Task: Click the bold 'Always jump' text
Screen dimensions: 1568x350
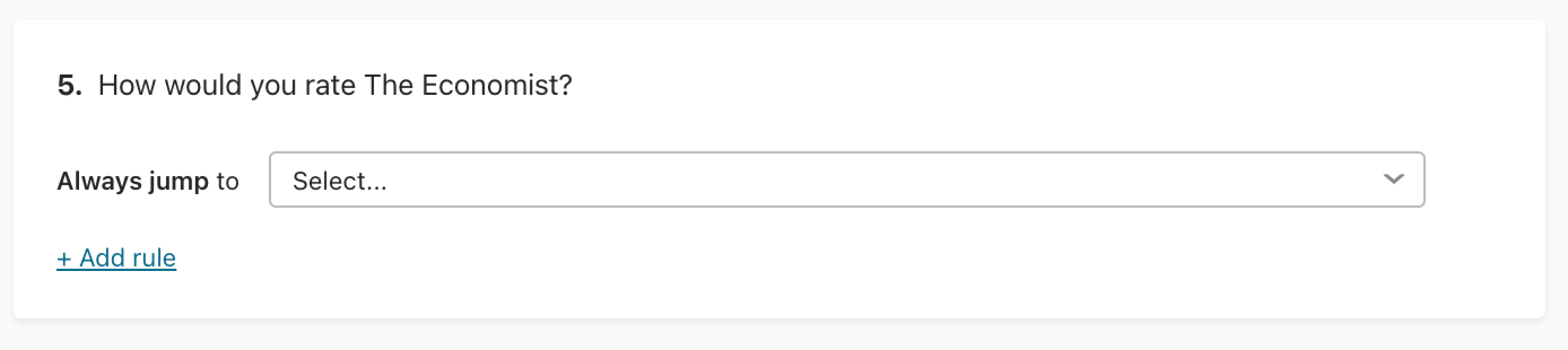Action: (x=133, y=181)
